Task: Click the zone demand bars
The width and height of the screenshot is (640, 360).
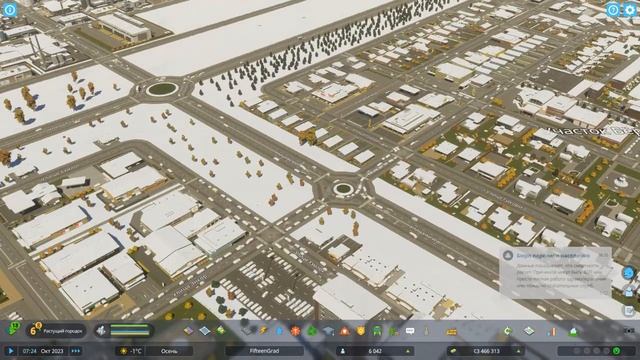Action: click(130, 330)
